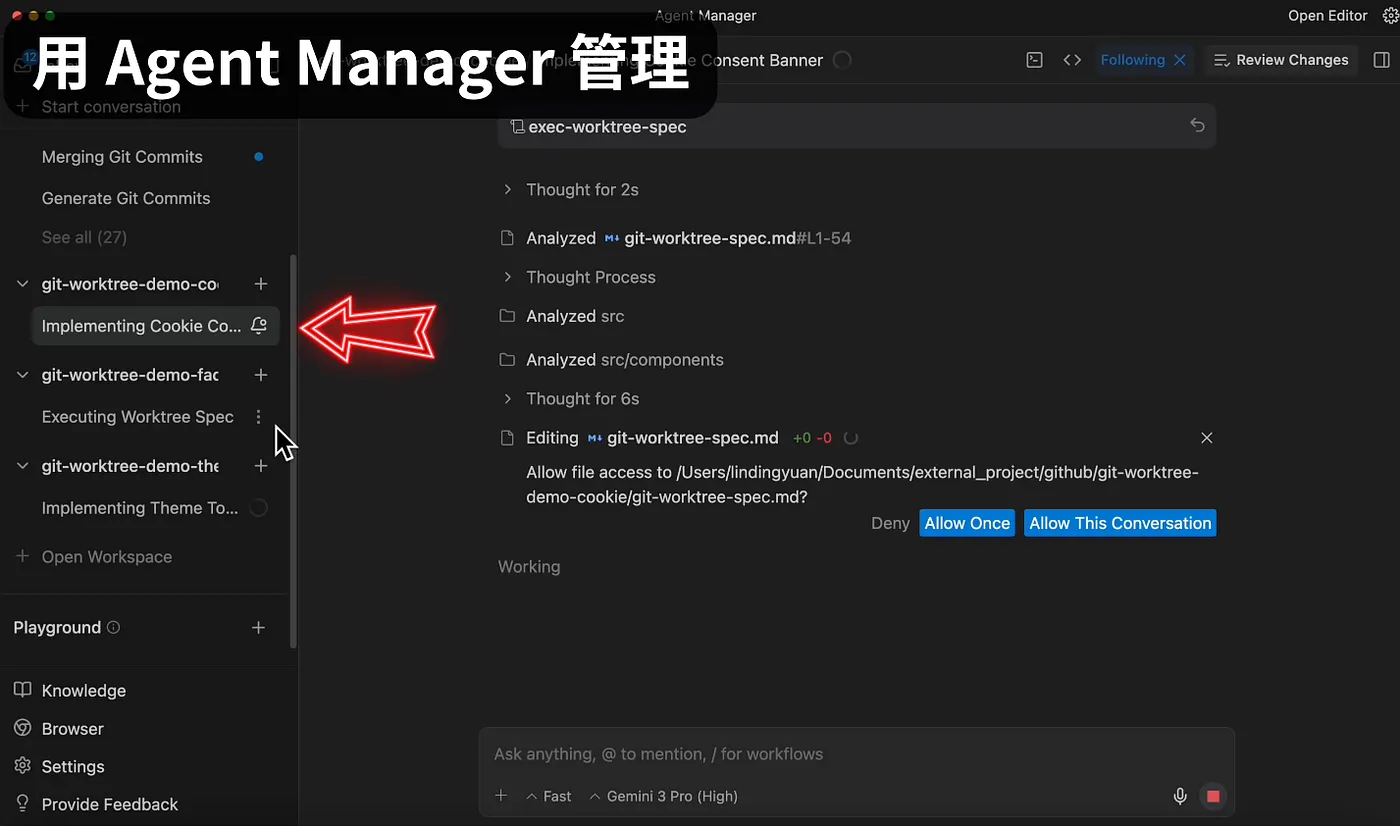Add conversation to git-worktree-demo-fac workspace

[x=261, y=375]
